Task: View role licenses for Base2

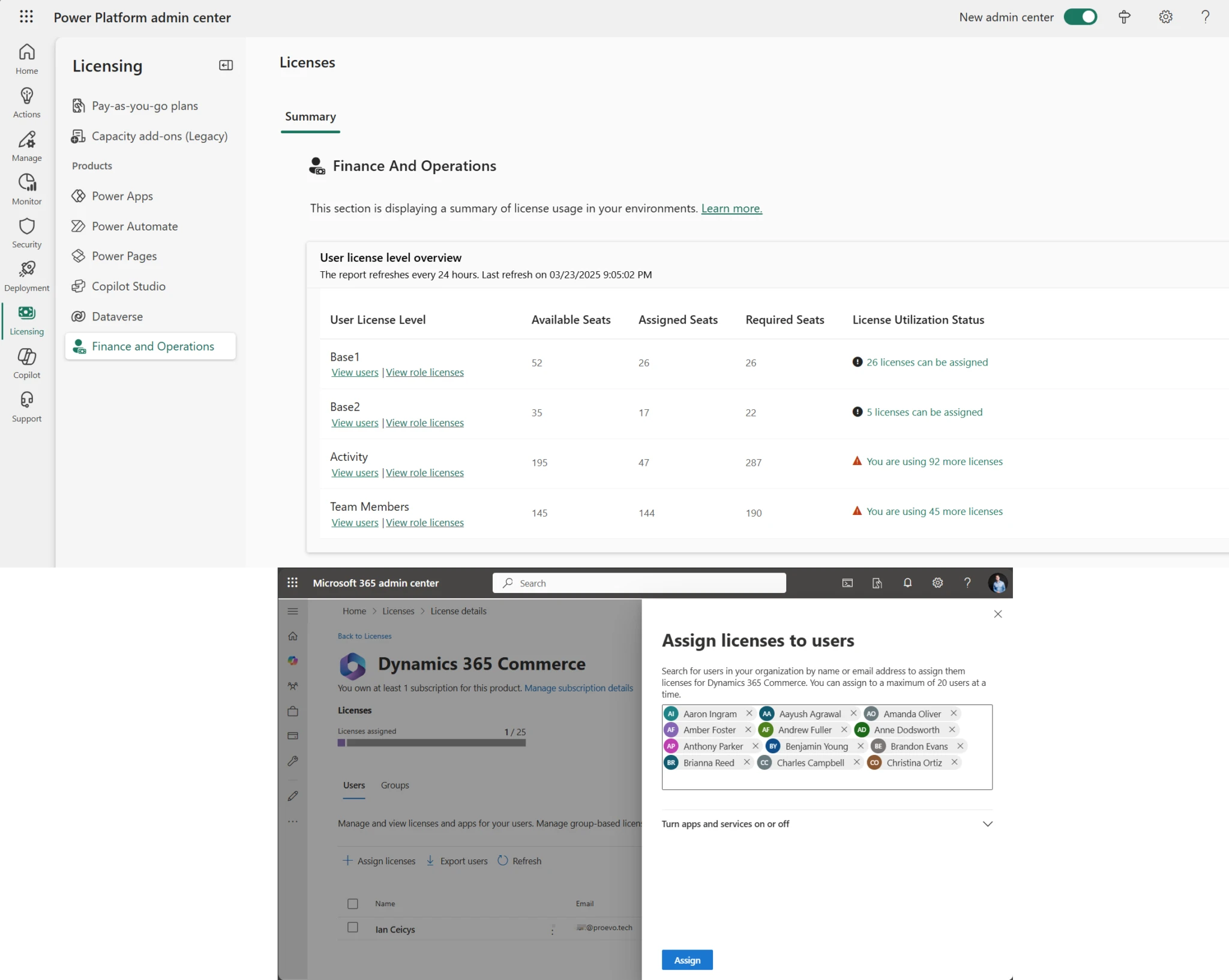Action: click(x=425, y=422)
